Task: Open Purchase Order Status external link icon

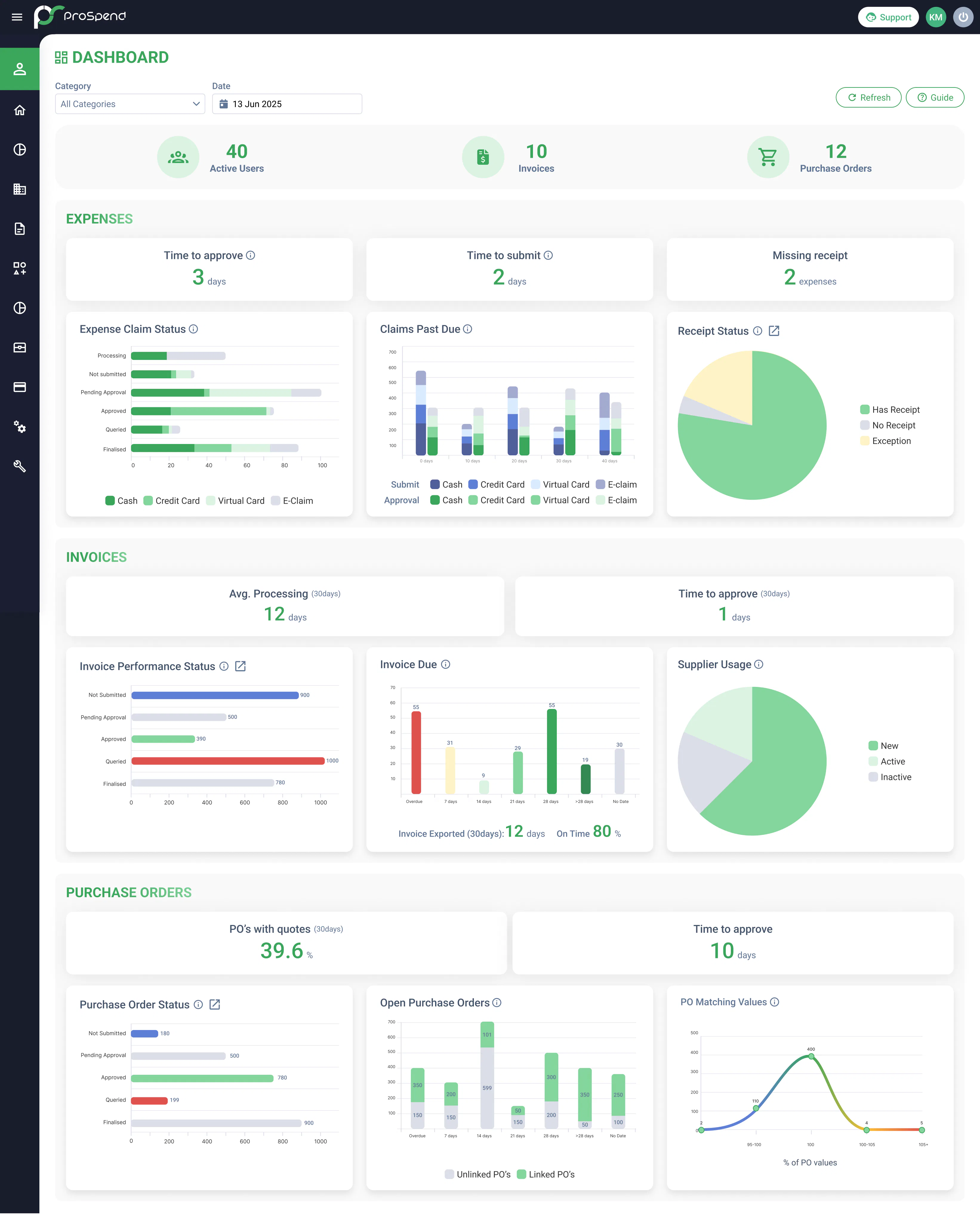Action: 215,1005
